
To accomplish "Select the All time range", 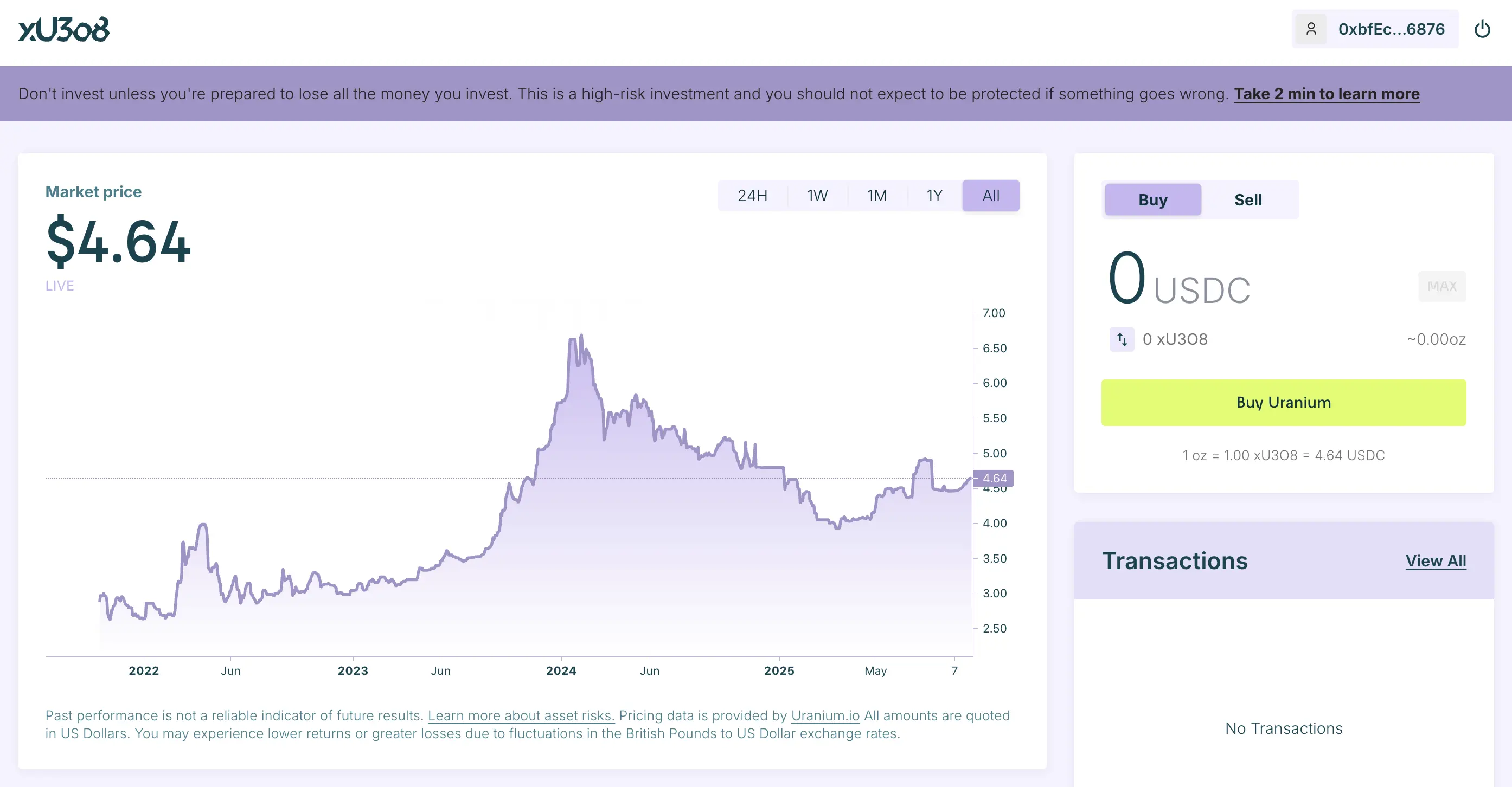I will [991, 196].
